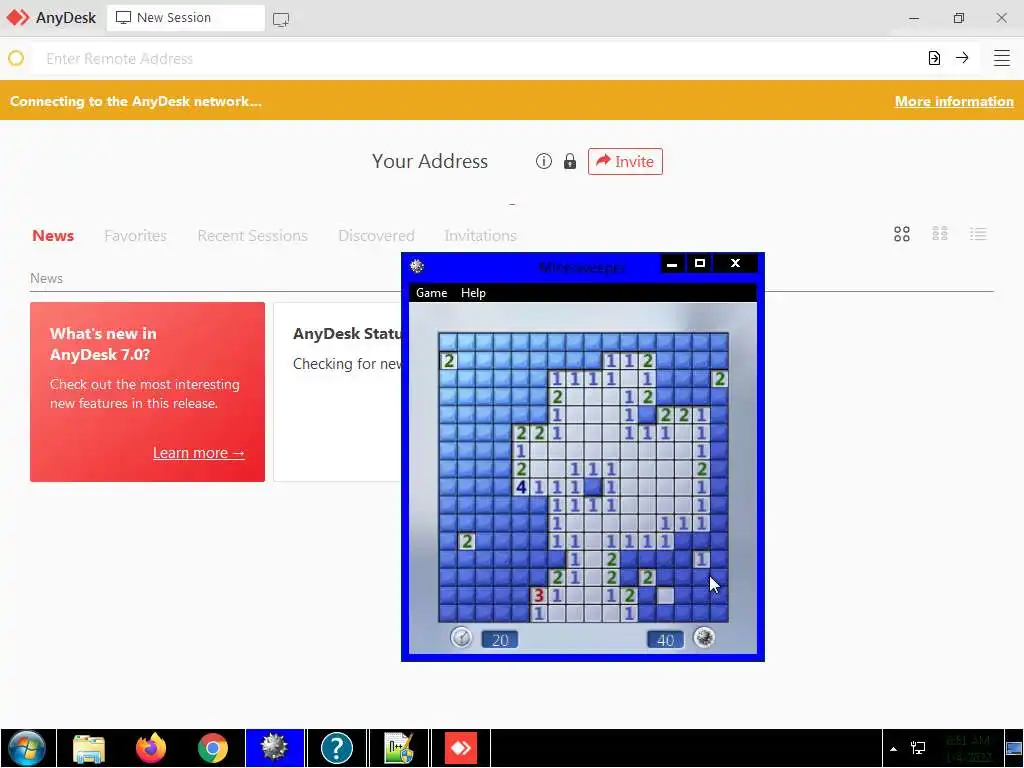Screen dimensions: 1024x768
Task: Click the connection status circle icon
Action: click(16, 59)
